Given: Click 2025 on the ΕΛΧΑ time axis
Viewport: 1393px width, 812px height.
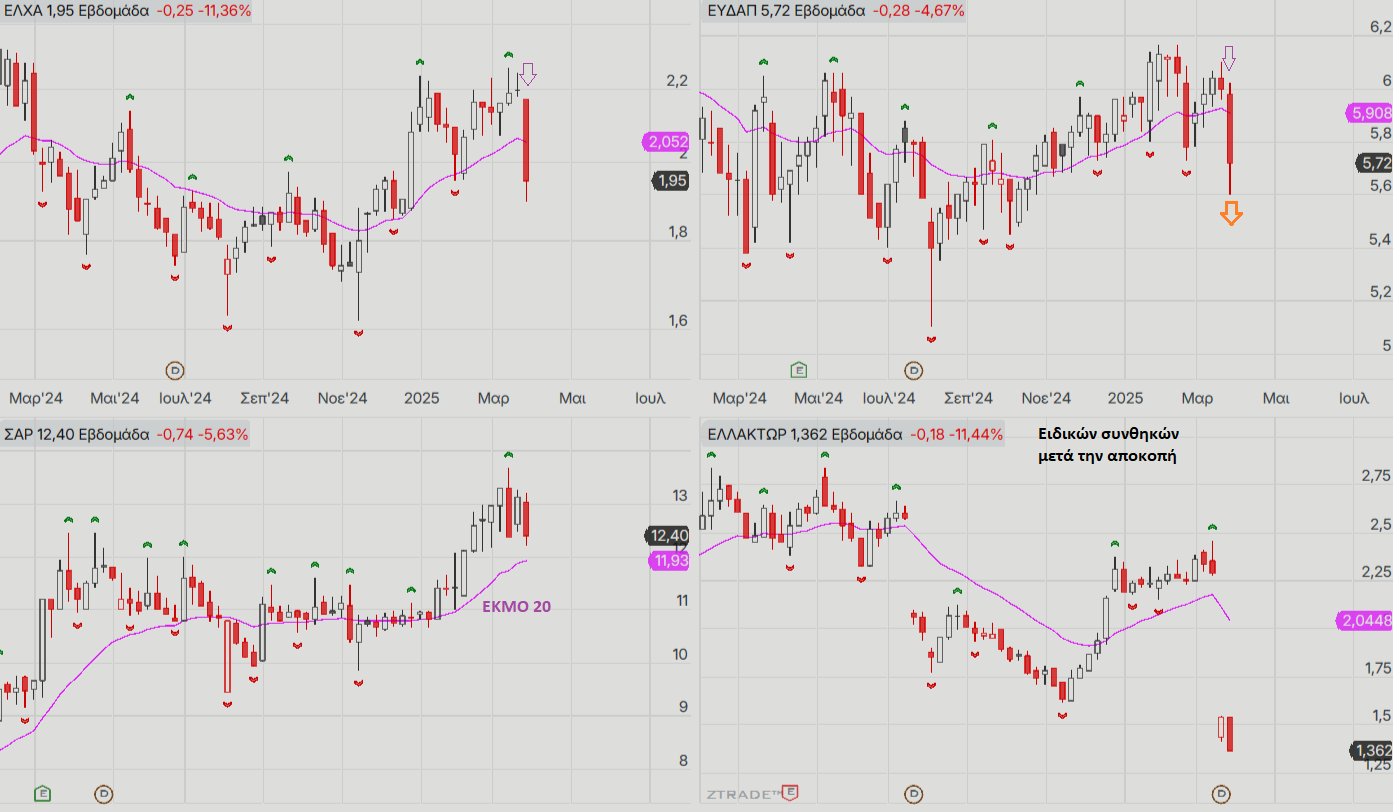Looking at the screenshot, I should tap(422, 398).
